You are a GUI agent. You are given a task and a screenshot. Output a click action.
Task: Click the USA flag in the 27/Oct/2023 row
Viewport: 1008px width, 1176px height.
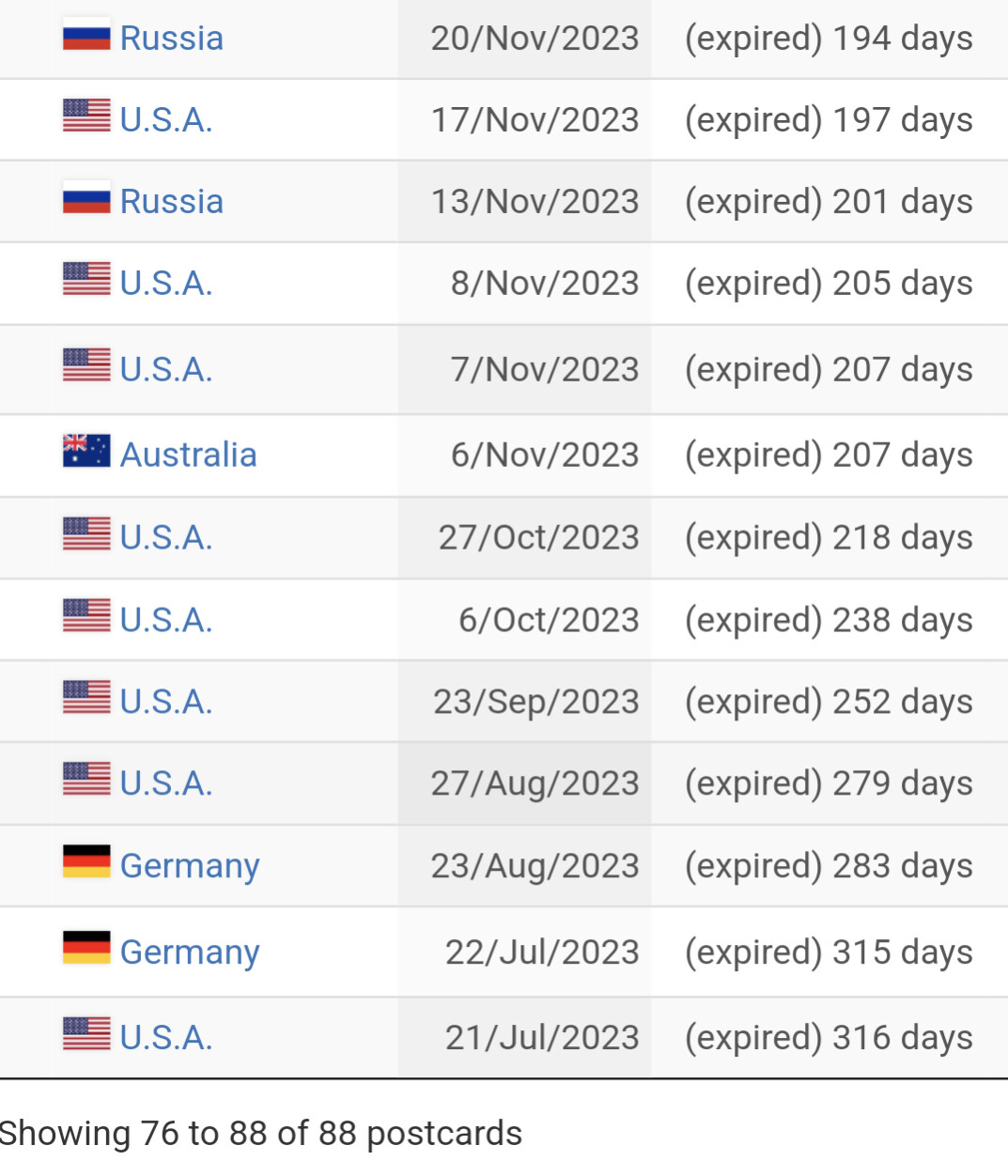tap(86, 534)
